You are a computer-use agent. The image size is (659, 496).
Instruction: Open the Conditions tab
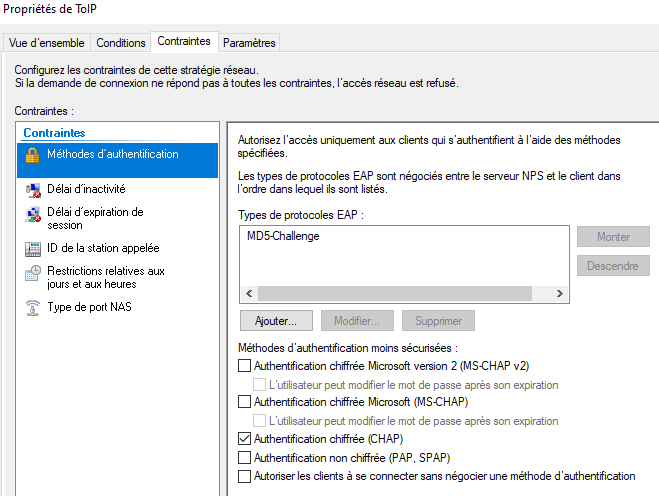coord(121,43)
